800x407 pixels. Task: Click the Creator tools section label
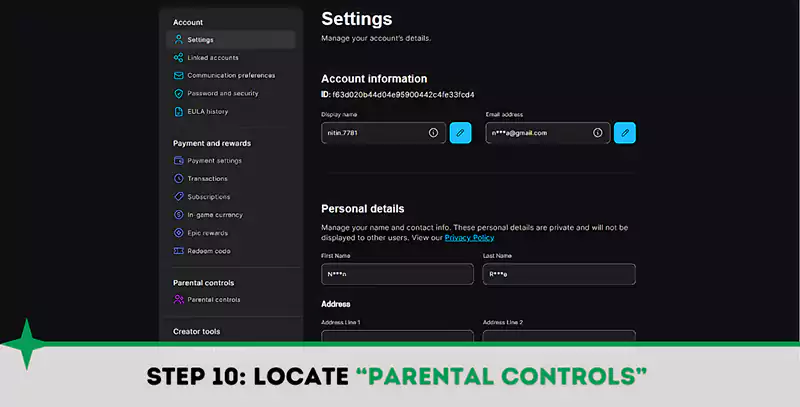[x=196, y=332]
